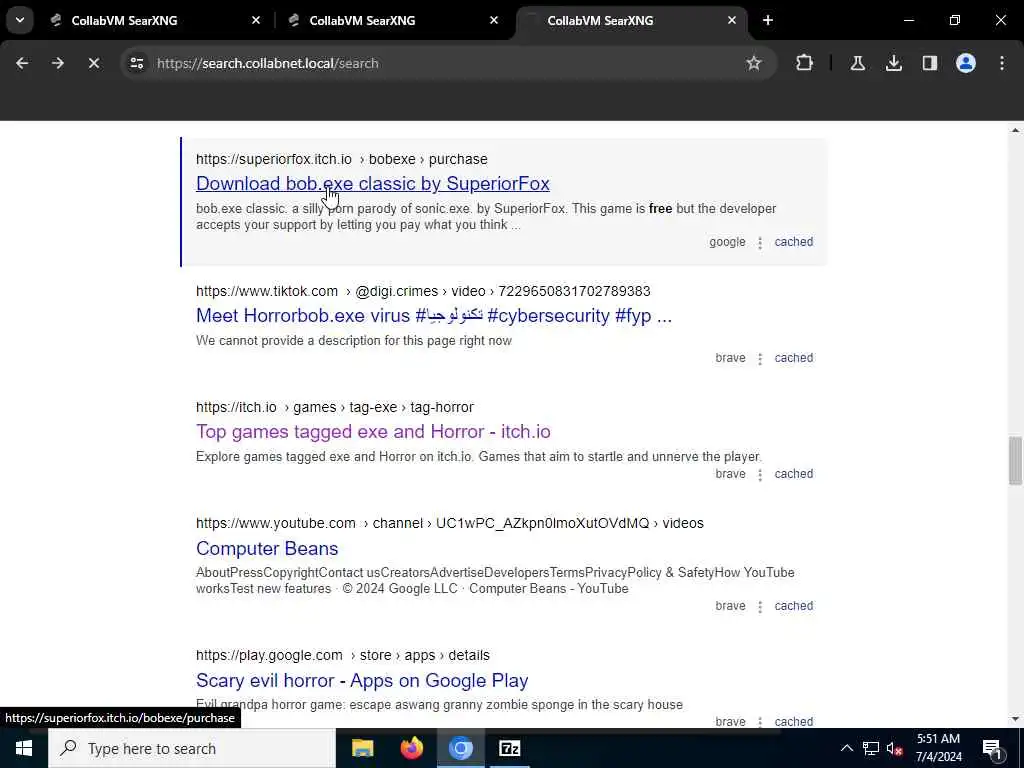Click the page vertical scrollbar thumb
The width and height of the screenshot is (1024, 768).
[1015, 461]
